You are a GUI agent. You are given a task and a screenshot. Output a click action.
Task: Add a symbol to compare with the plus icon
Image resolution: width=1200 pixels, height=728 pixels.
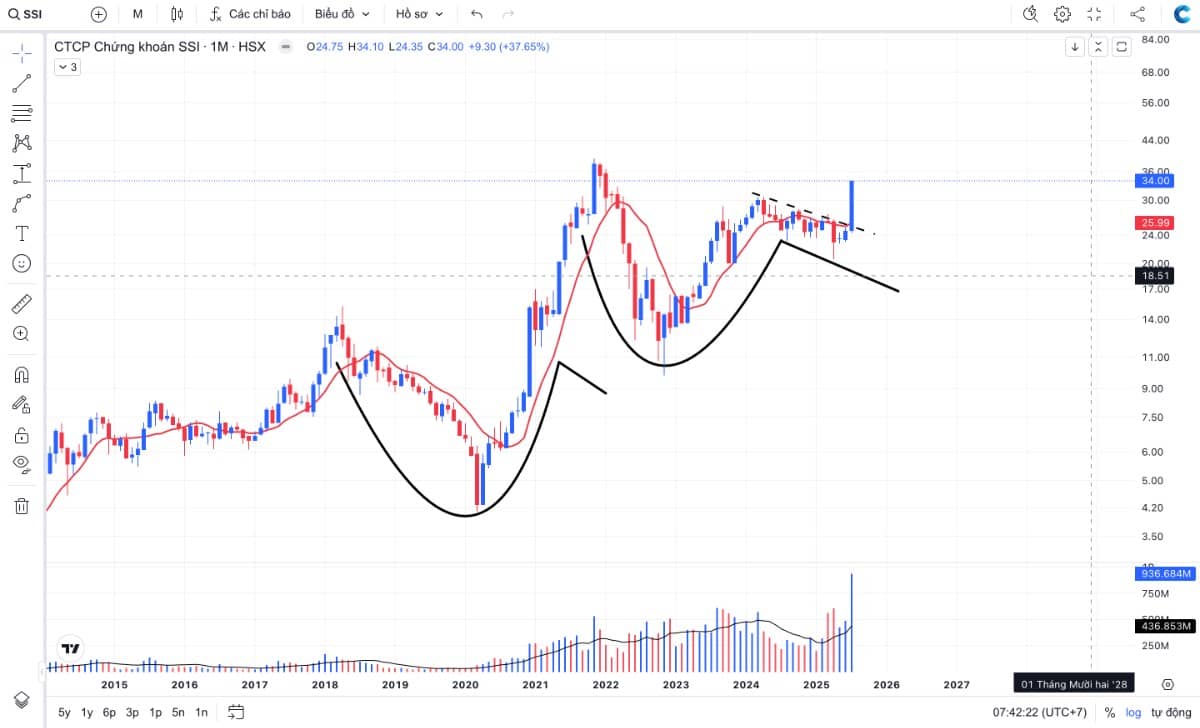pyautogui.click(x=98, y=14)
